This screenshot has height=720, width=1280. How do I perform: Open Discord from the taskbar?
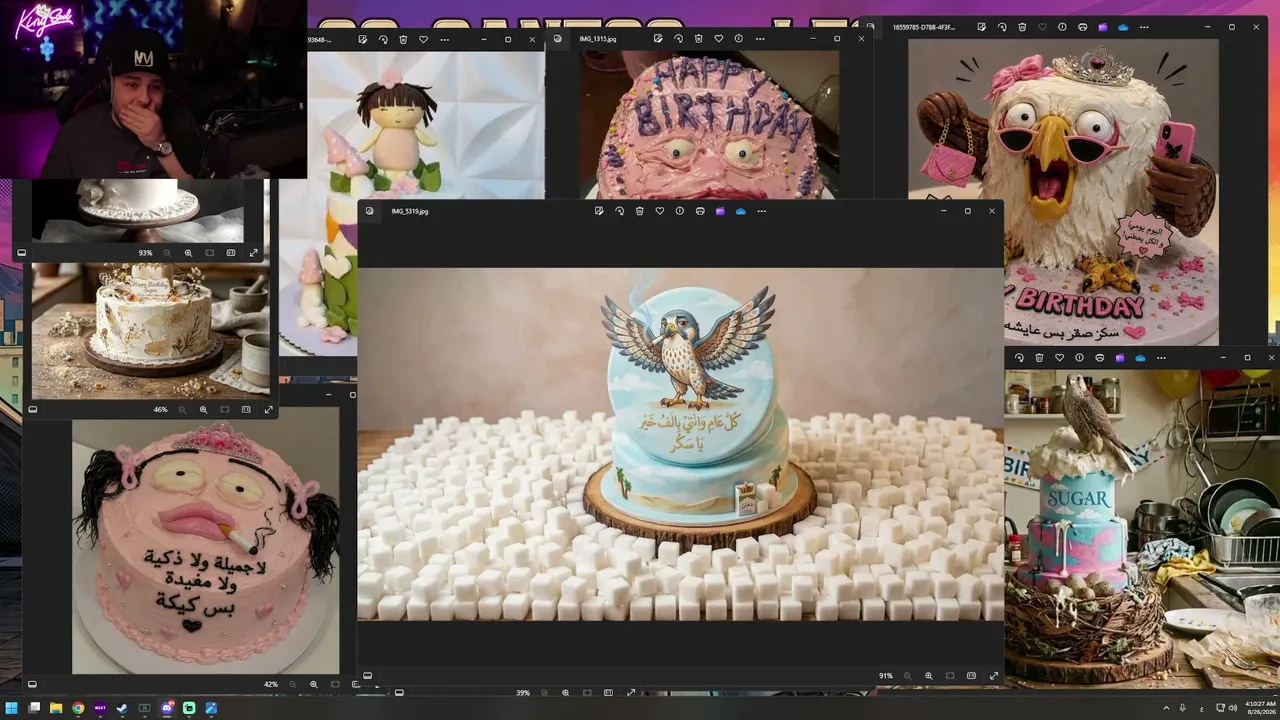click(x=167, y=708)
